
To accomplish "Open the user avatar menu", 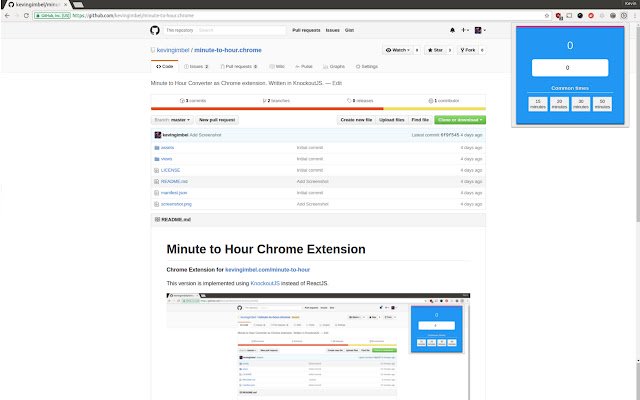I will click(x=480, y=30).
